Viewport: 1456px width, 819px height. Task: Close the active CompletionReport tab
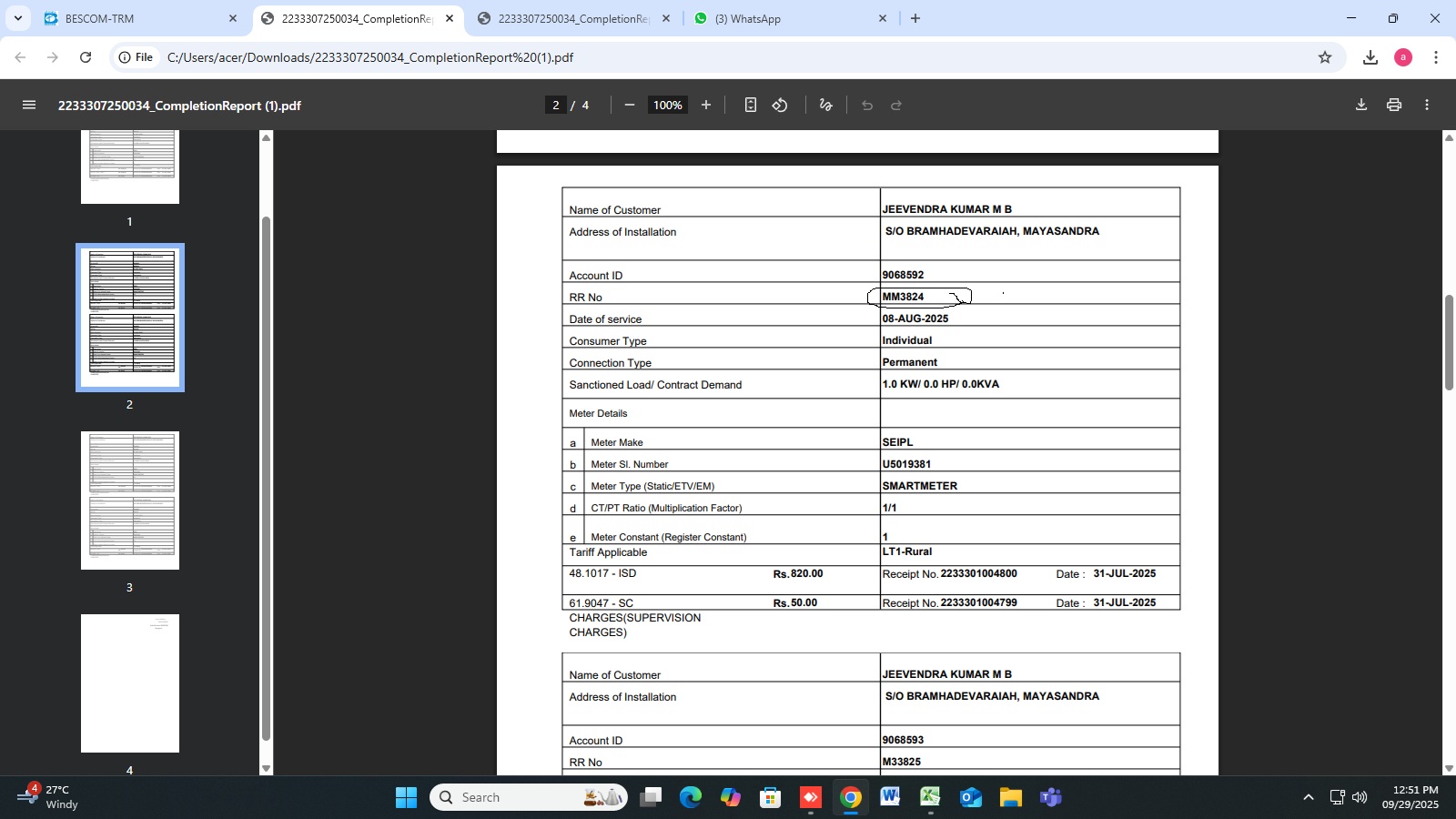point(450,18)
